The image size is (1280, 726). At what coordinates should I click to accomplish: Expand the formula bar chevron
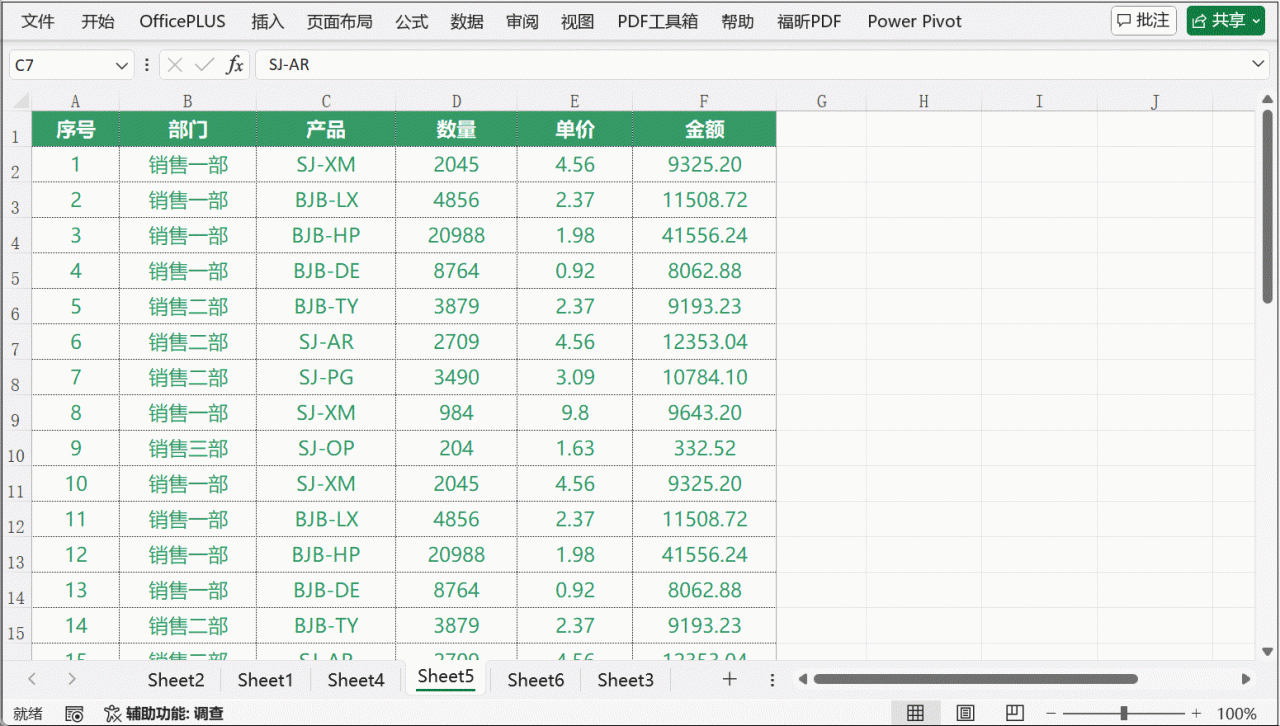1259,64
